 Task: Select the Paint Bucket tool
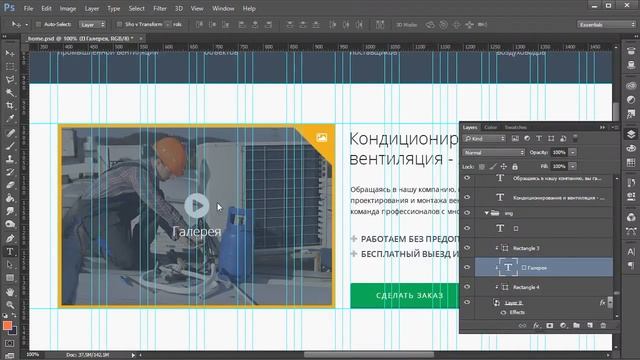pos(10,198)
